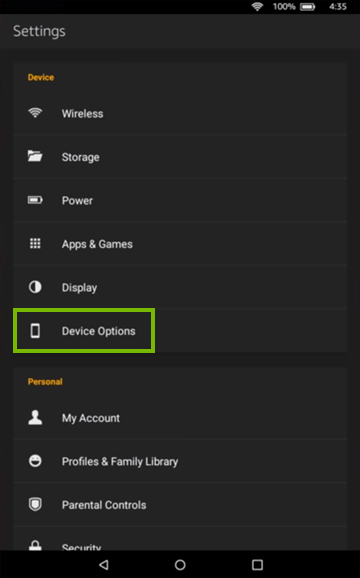Viewport: 360px width, 578px height.
Task: Open the Power settings entry
Action: pos(180,201)
